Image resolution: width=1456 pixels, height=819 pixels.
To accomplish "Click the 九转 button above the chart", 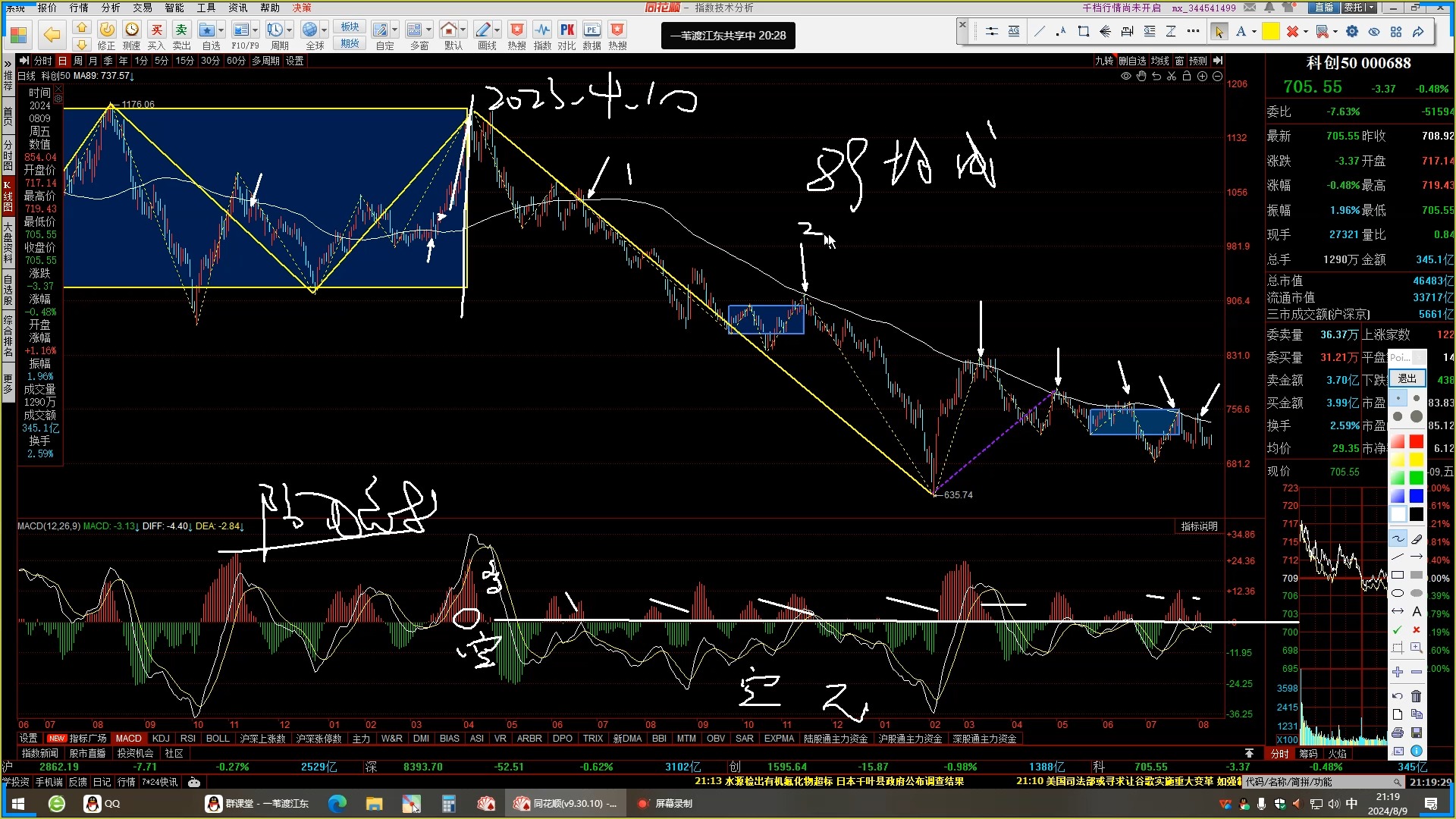I will point(1104,61).
